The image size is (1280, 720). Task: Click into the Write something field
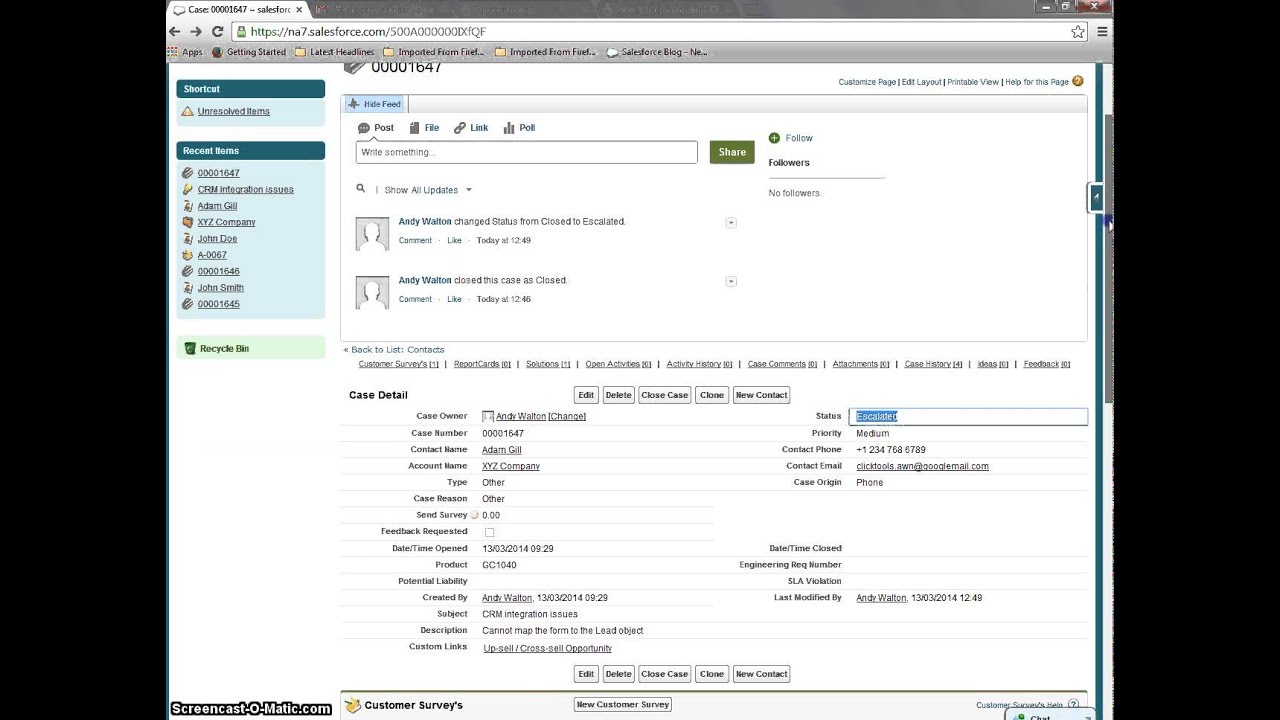coord(527,152)
